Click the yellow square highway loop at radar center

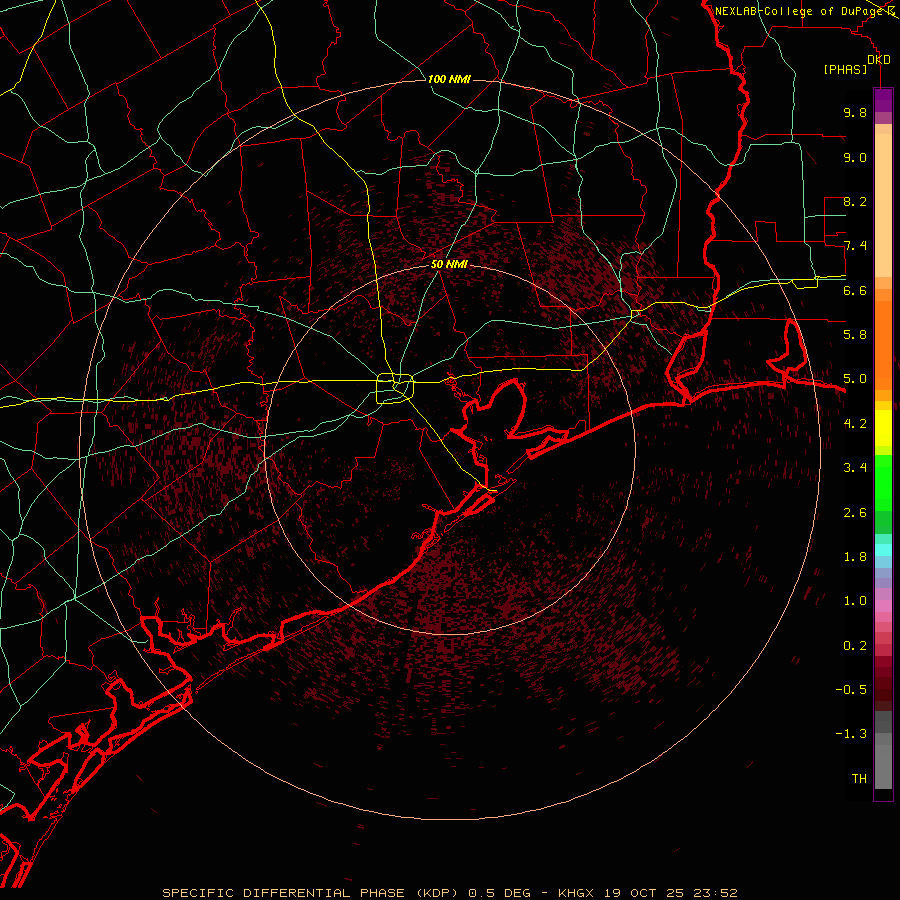395,389
